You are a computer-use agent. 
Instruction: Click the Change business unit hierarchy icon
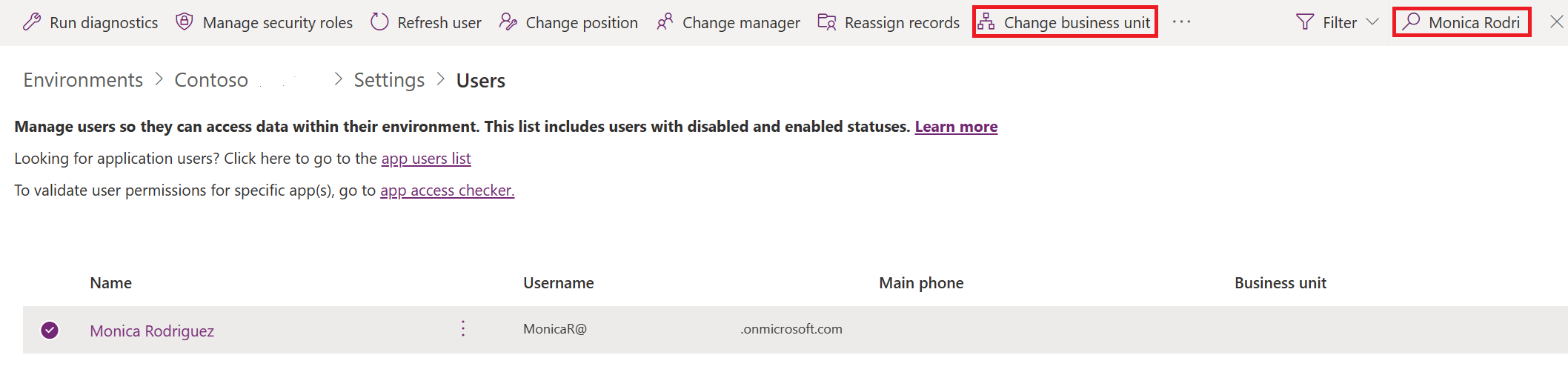click(986, 22)
